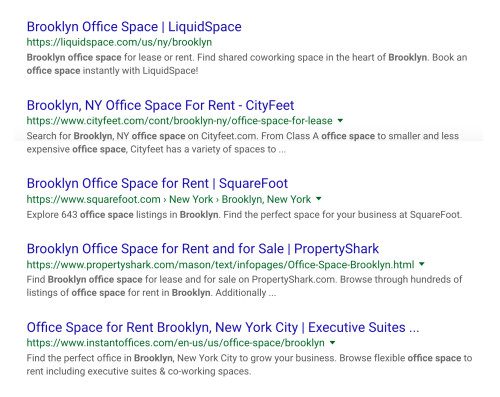Open Executive Suites Brooklyn office result
The height and width of the screenshot is (397, 500).
point(223,327)
